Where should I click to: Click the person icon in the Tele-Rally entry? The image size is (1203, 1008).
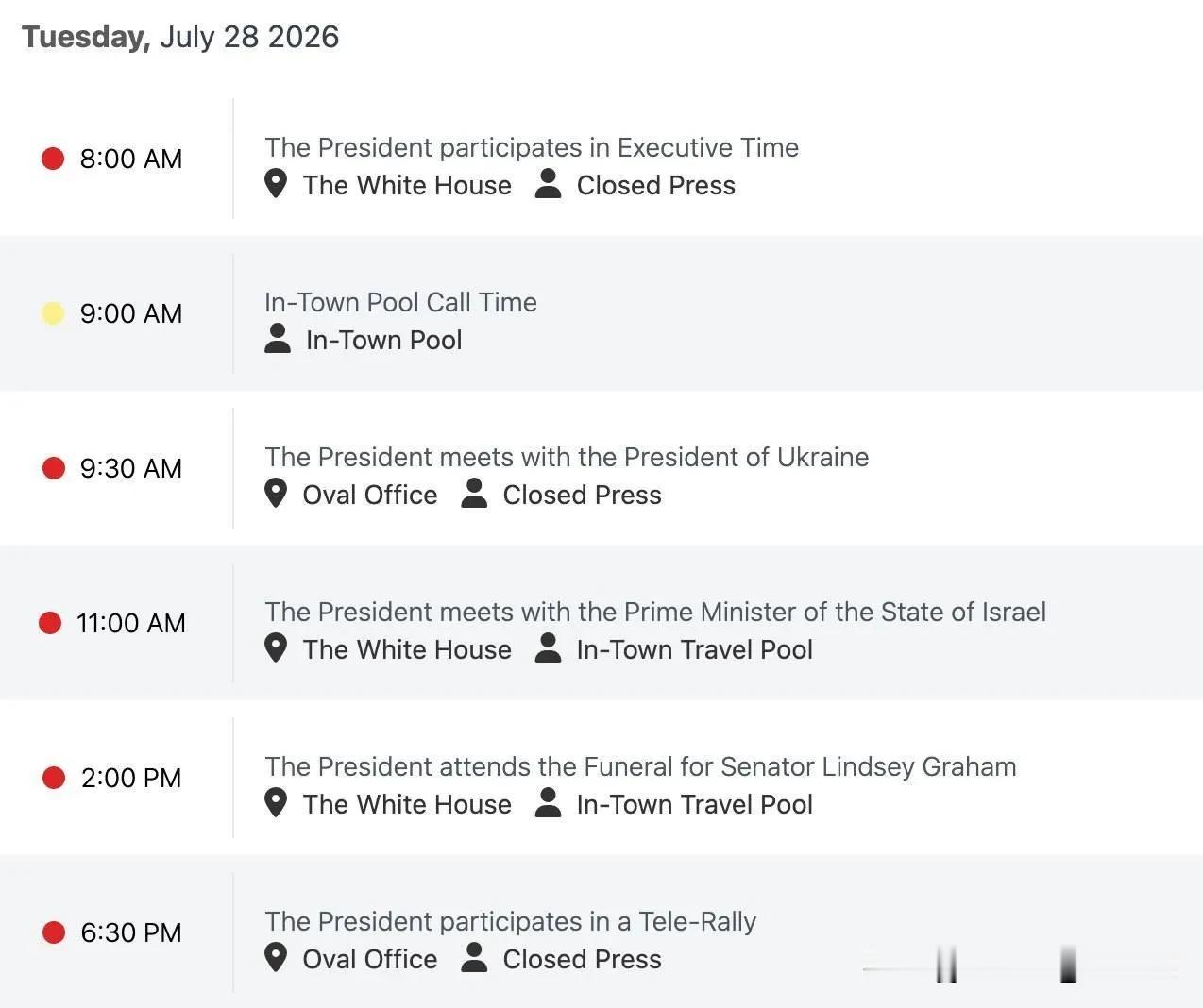coord(474,957)
